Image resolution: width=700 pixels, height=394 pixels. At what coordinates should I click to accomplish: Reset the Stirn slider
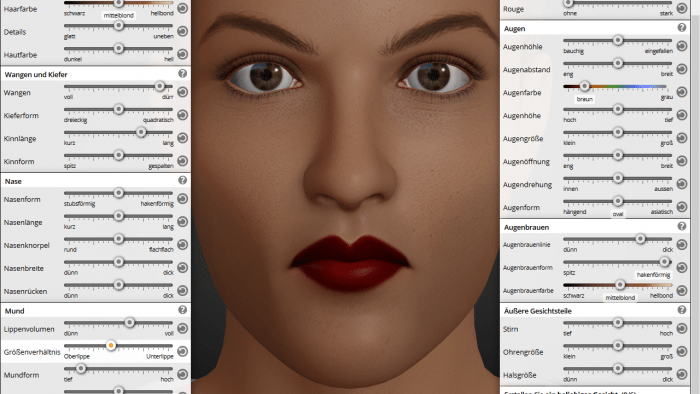click(x=682, y=328)
